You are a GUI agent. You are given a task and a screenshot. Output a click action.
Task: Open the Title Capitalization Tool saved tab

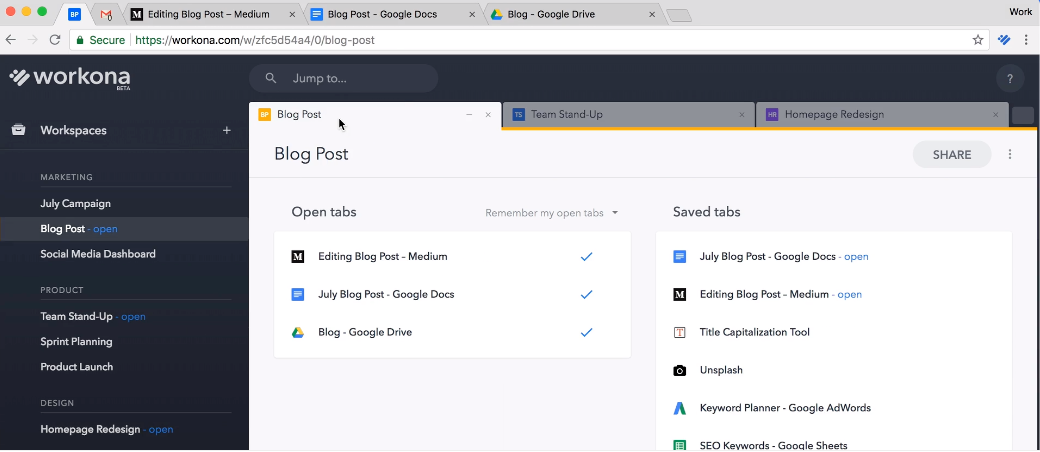coord(754,332)
